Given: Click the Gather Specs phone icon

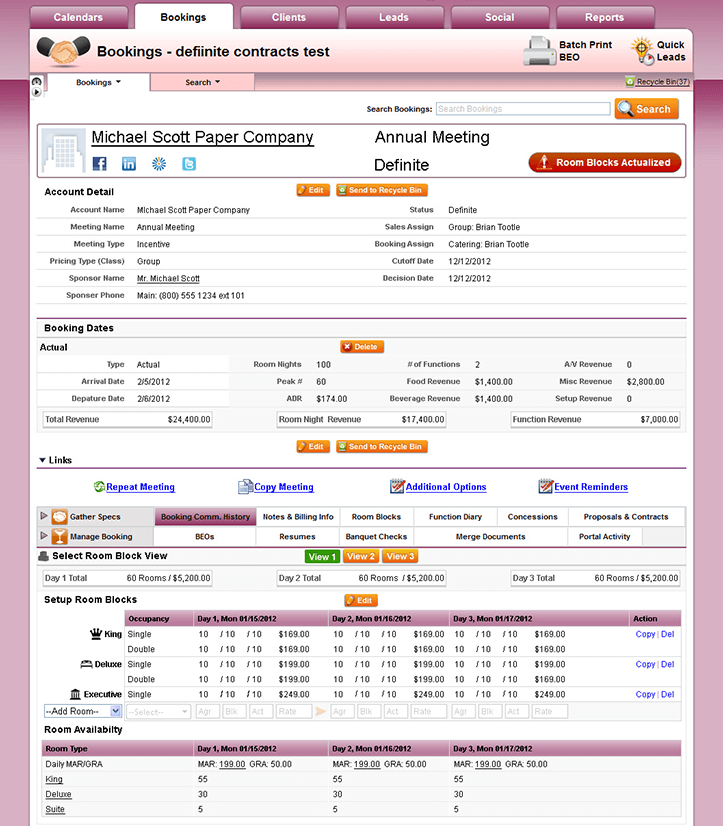Looking at the screenshot, I should [60, 517].
